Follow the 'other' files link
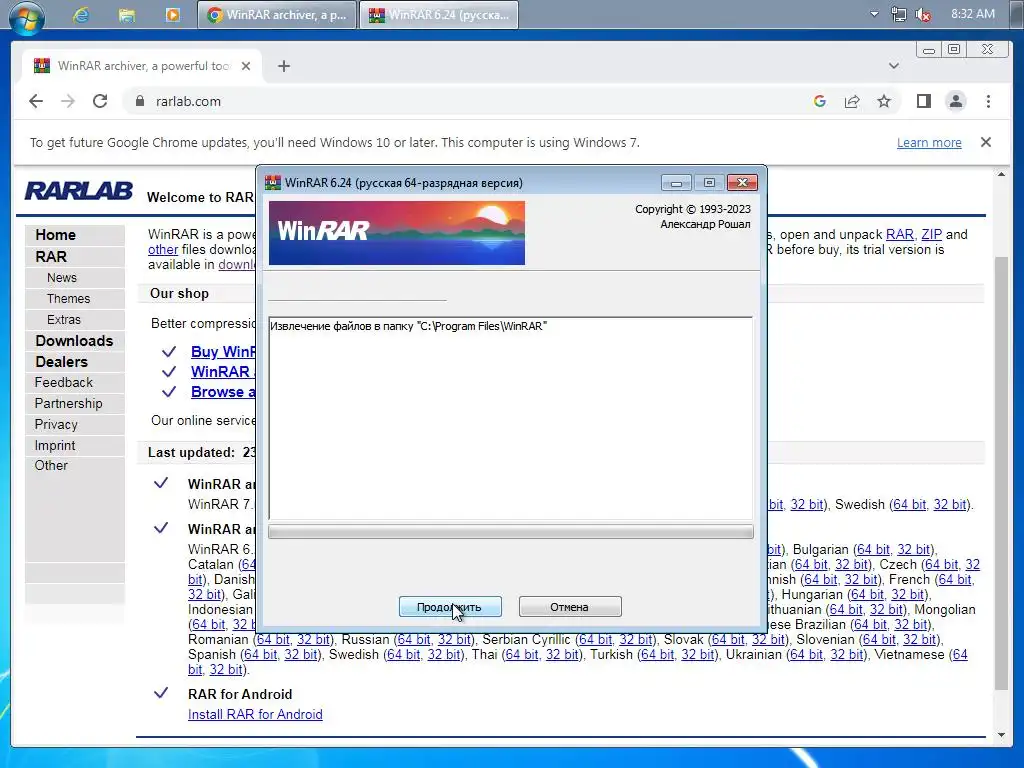 click(x=163, y=249)
